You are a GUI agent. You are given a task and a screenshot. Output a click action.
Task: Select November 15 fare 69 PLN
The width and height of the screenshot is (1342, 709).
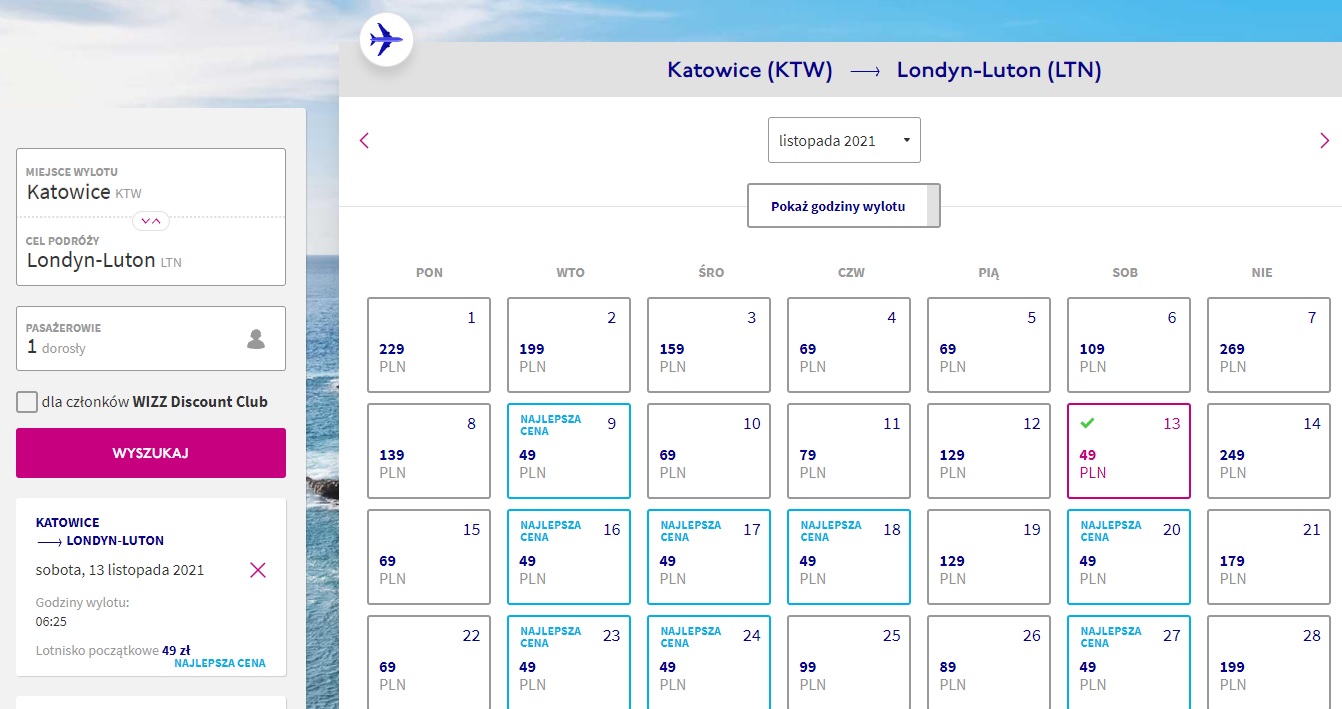pyautogui.click(x=429, y=557)
